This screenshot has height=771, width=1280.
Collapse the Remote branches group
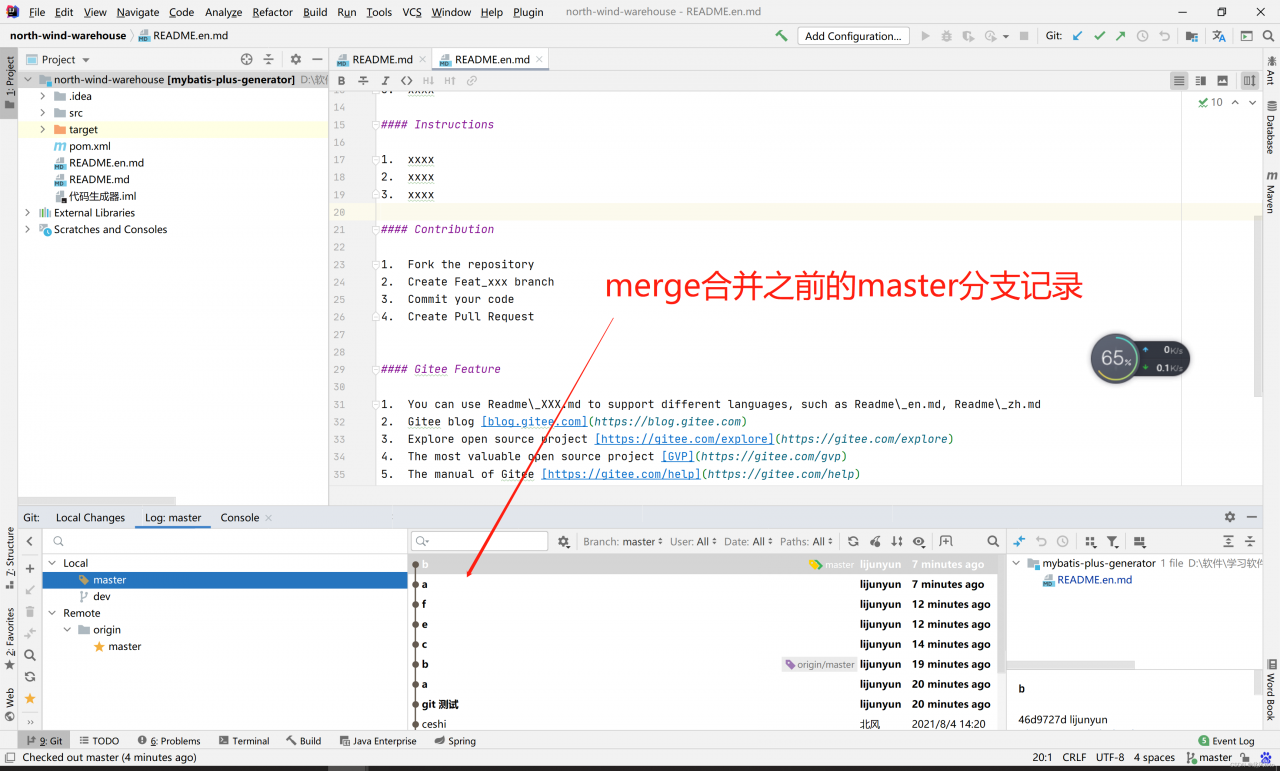tap(52, 613)
